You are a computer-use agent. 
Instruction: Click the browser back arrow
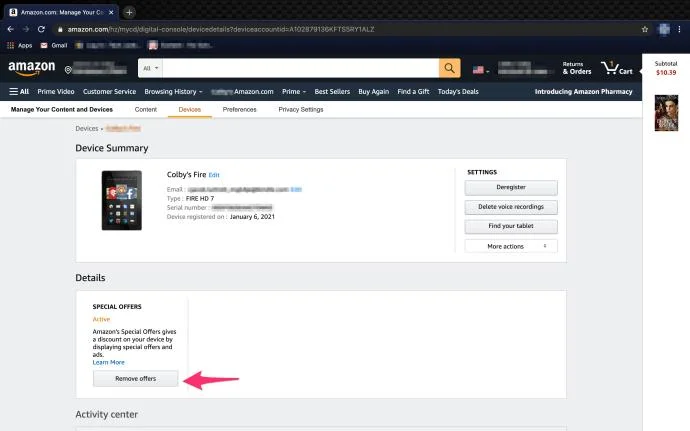pyautogui.click(x=11, y=29)
